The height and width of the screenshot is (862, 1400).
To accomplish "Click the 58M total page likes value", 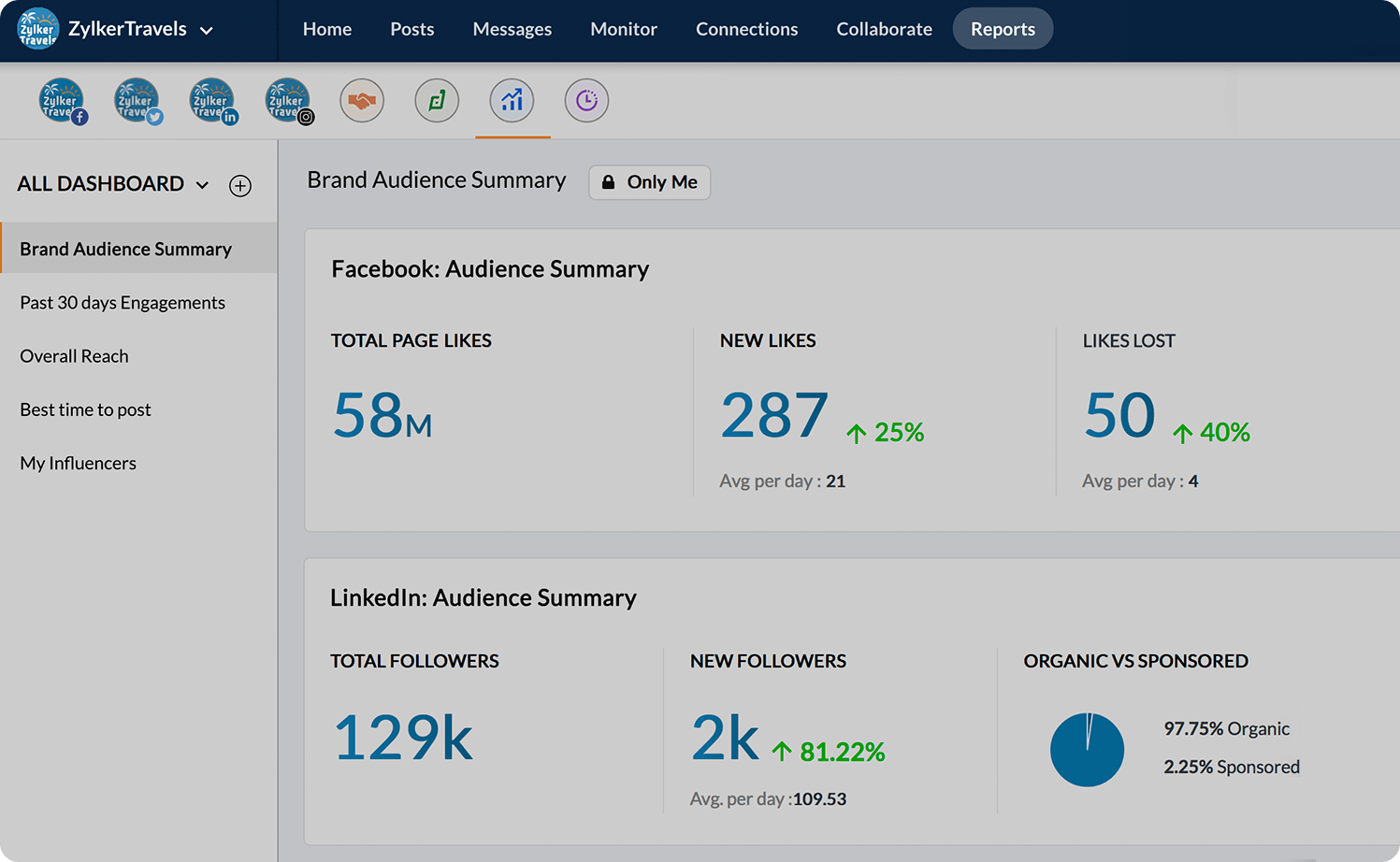I will coord(382,415).
